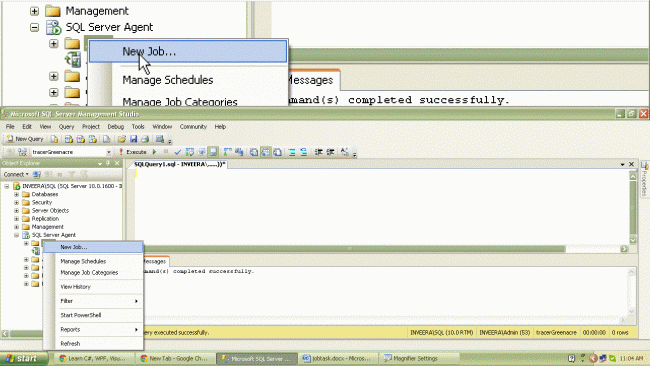
Task: Expand the Security folder node
Action: [x=17, y=203]
